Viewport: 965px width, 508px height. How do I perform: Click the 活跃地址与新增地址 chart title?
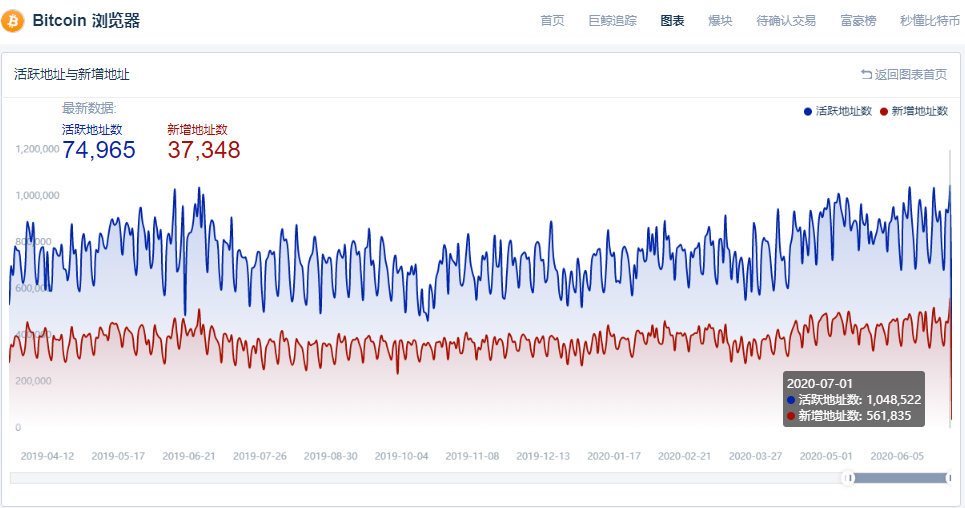72,75
